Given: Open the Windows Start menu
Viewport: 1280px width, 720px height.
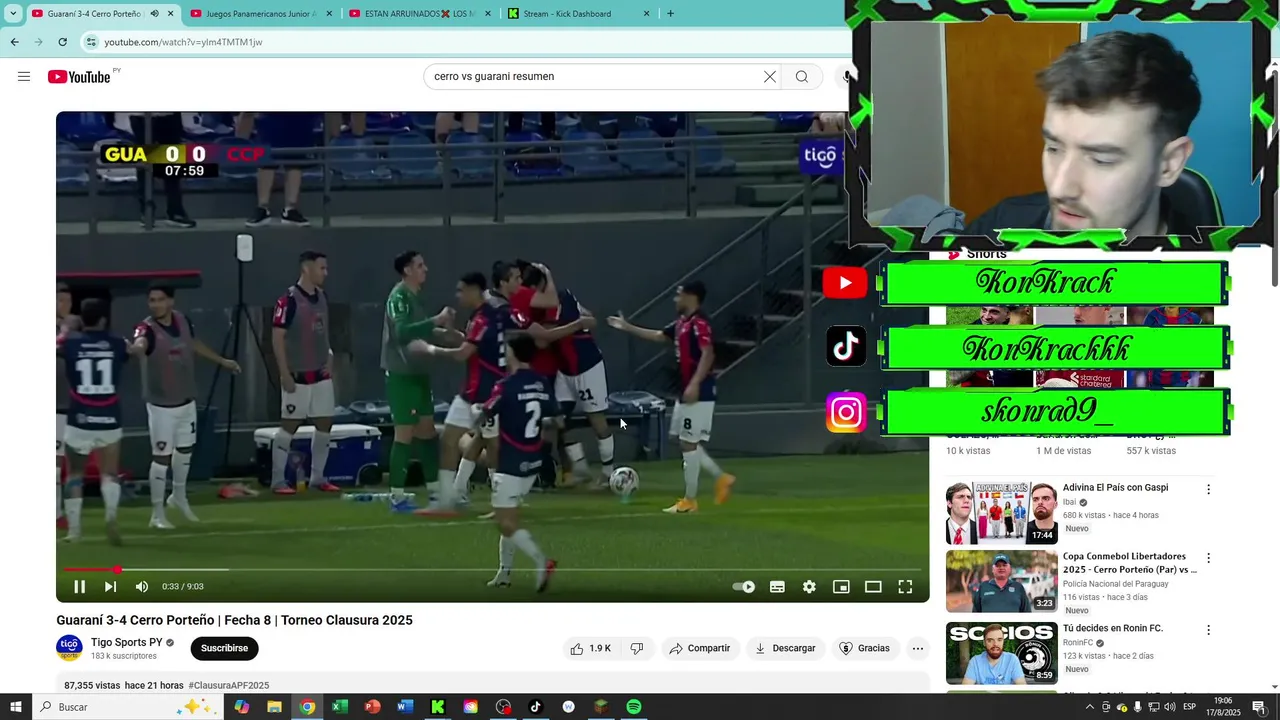Looking at the screenshot, I should click(x=15, y=707).
